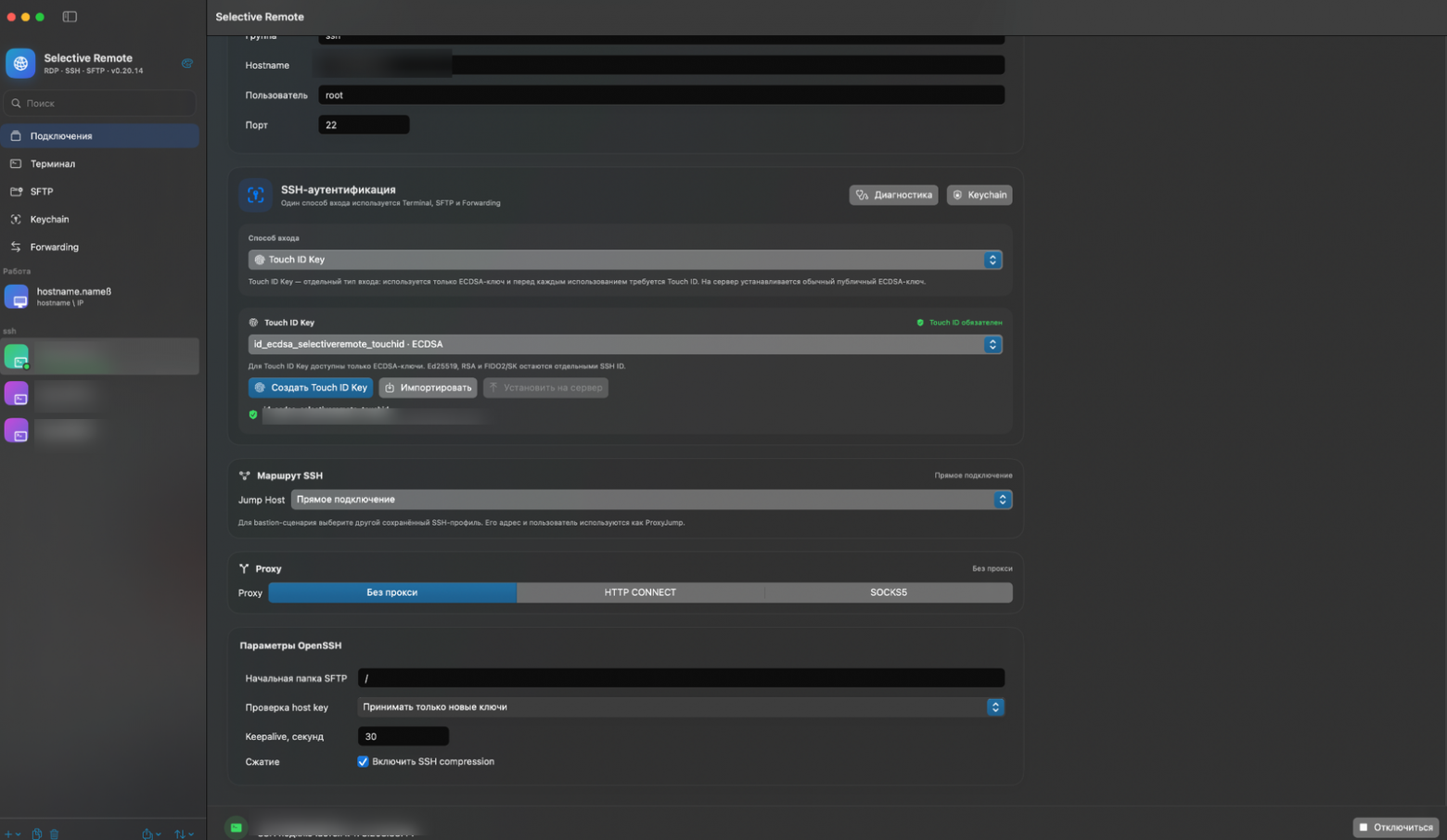This screenshot has width=1447, height=840.
Task: Click the Маршрут SSH route icon
Action: point(245,476)
